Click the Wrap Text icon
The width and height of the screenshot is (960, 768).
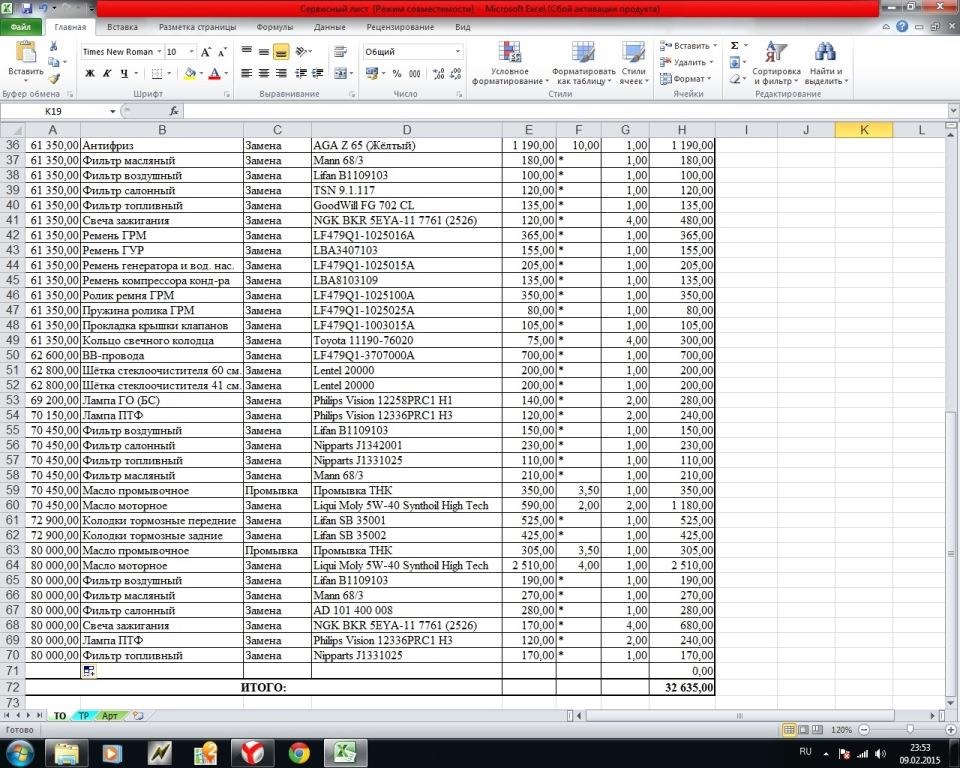coord(341,51)
